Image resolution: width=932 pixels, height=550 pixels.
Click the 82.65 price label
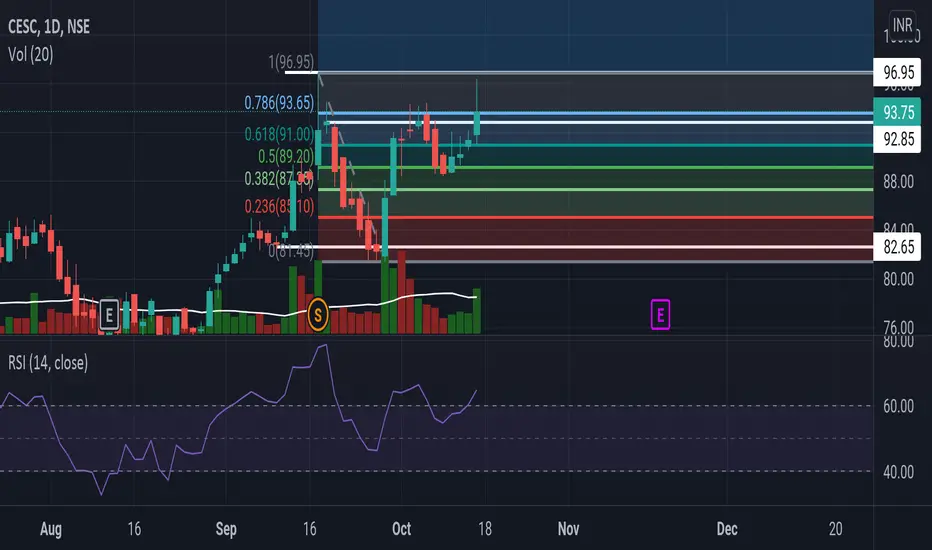click(898, 247)
